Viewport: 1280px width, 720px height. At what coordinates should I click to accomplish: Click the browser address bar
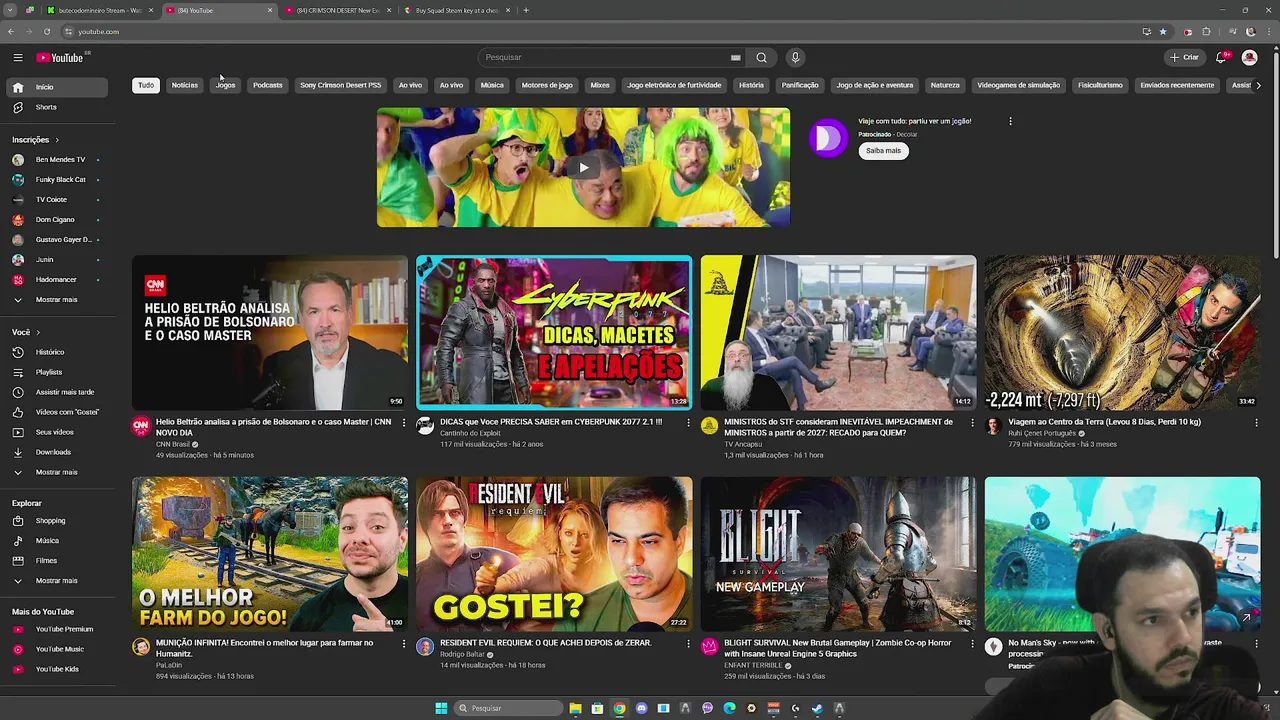(600, 31)
